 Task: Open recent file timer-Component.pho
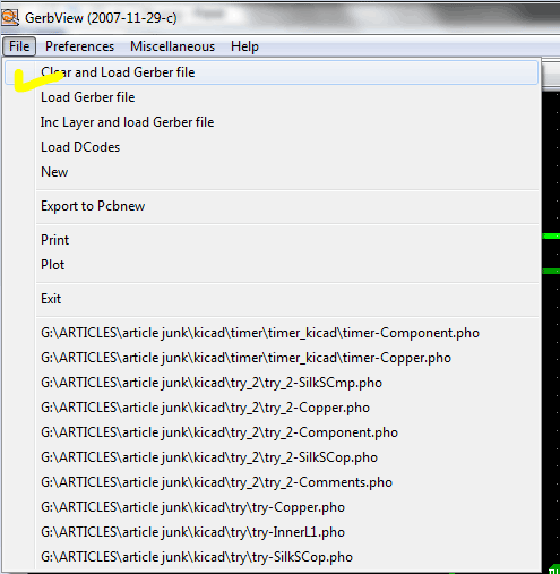(x=272, y=333)
